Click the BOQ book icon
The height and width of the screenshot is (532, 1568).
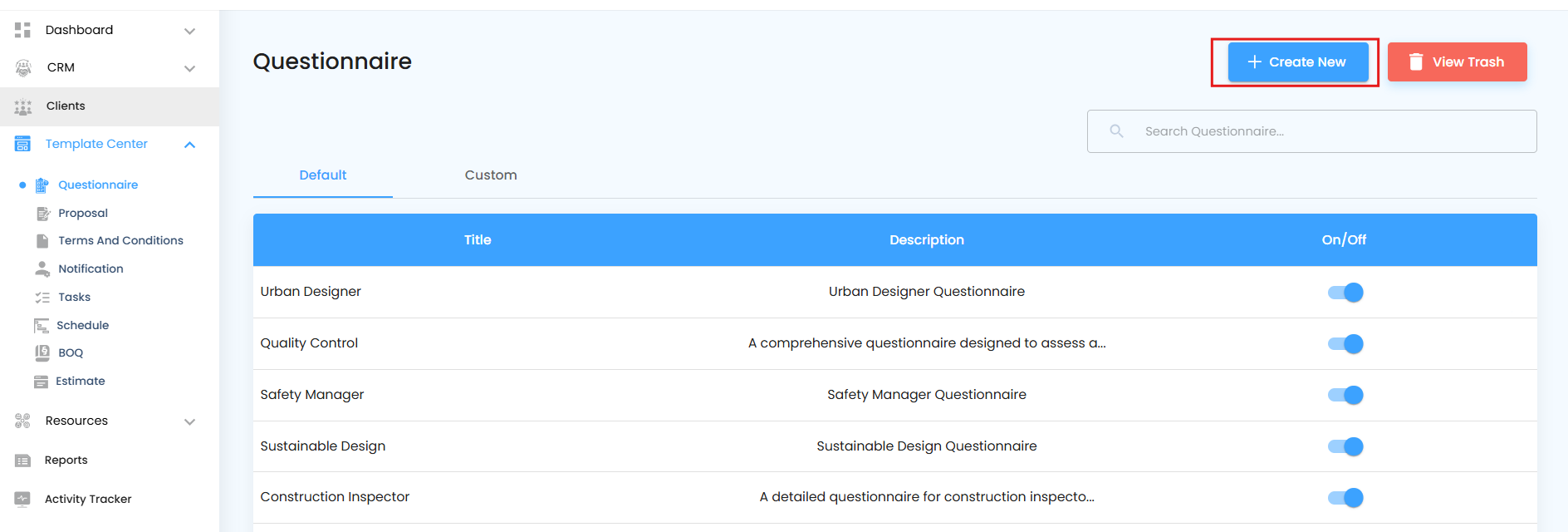[x=42, y=352]
